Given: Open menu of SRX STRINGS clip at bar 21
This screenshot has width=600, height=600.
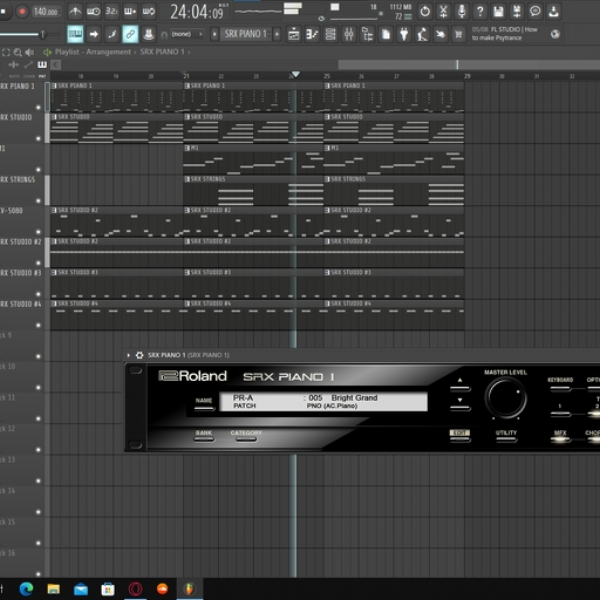Looking at the screenshot, I should pos(187,179).
